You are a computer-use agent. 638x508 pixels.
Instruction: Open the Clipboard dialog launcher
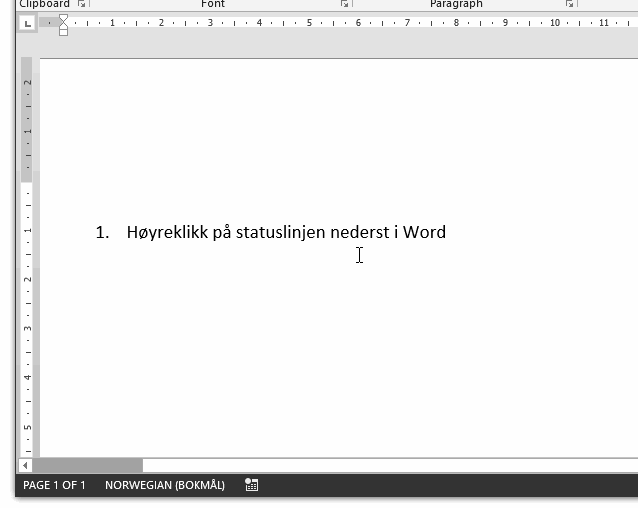(81, 4)
